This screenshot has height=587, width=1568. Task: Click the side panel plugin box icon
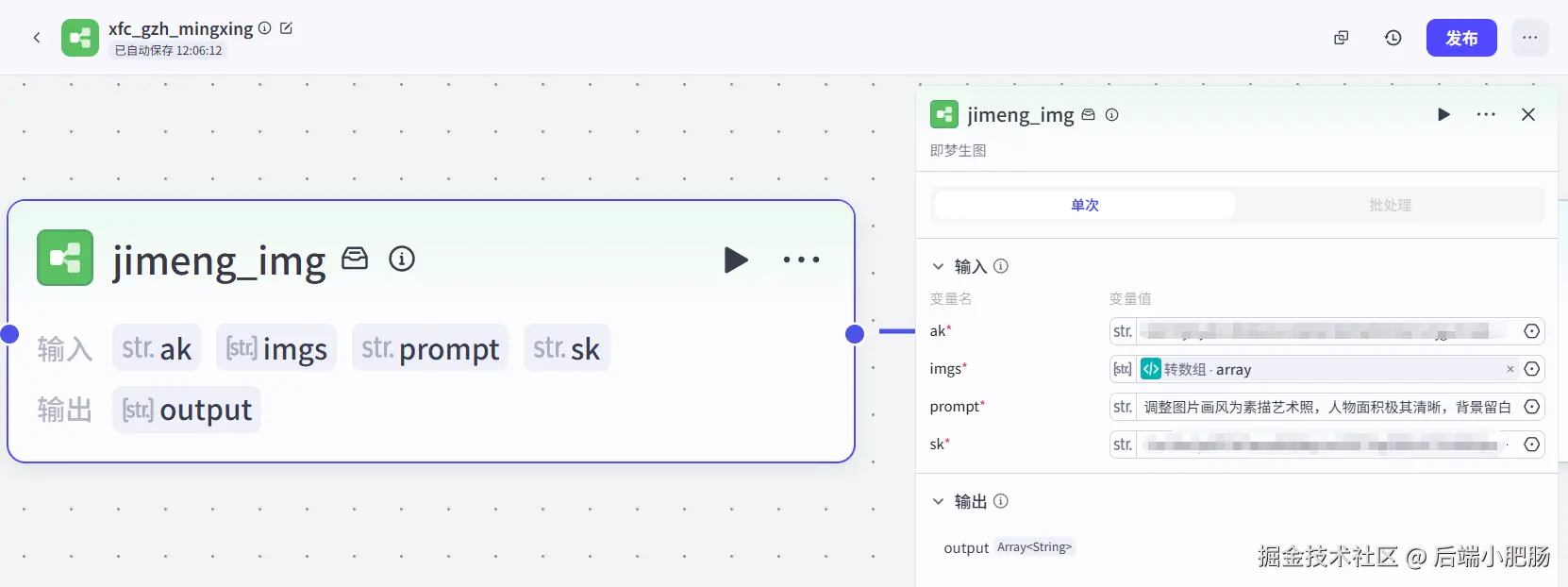coord(1088,114)
